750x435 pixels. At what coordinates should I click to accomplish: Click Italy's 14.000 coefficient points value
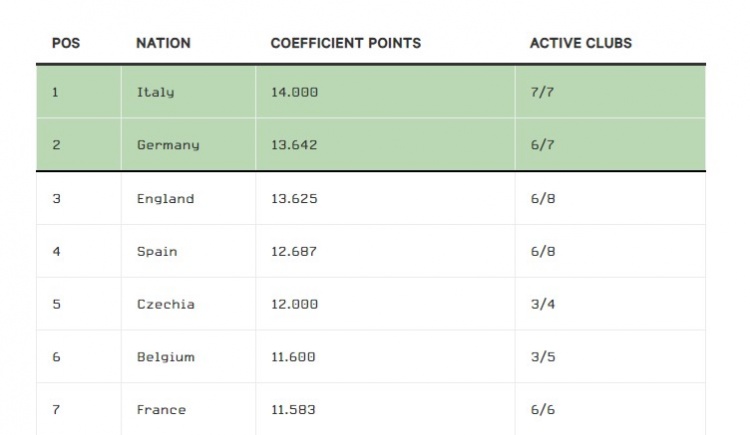[x=294, y=92]
